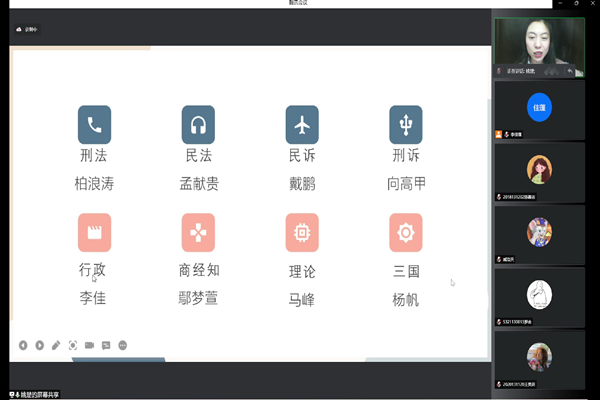Click the headphones icon above 民法
Viewport: 600px width, 400px height.
[x=198, y=125]
